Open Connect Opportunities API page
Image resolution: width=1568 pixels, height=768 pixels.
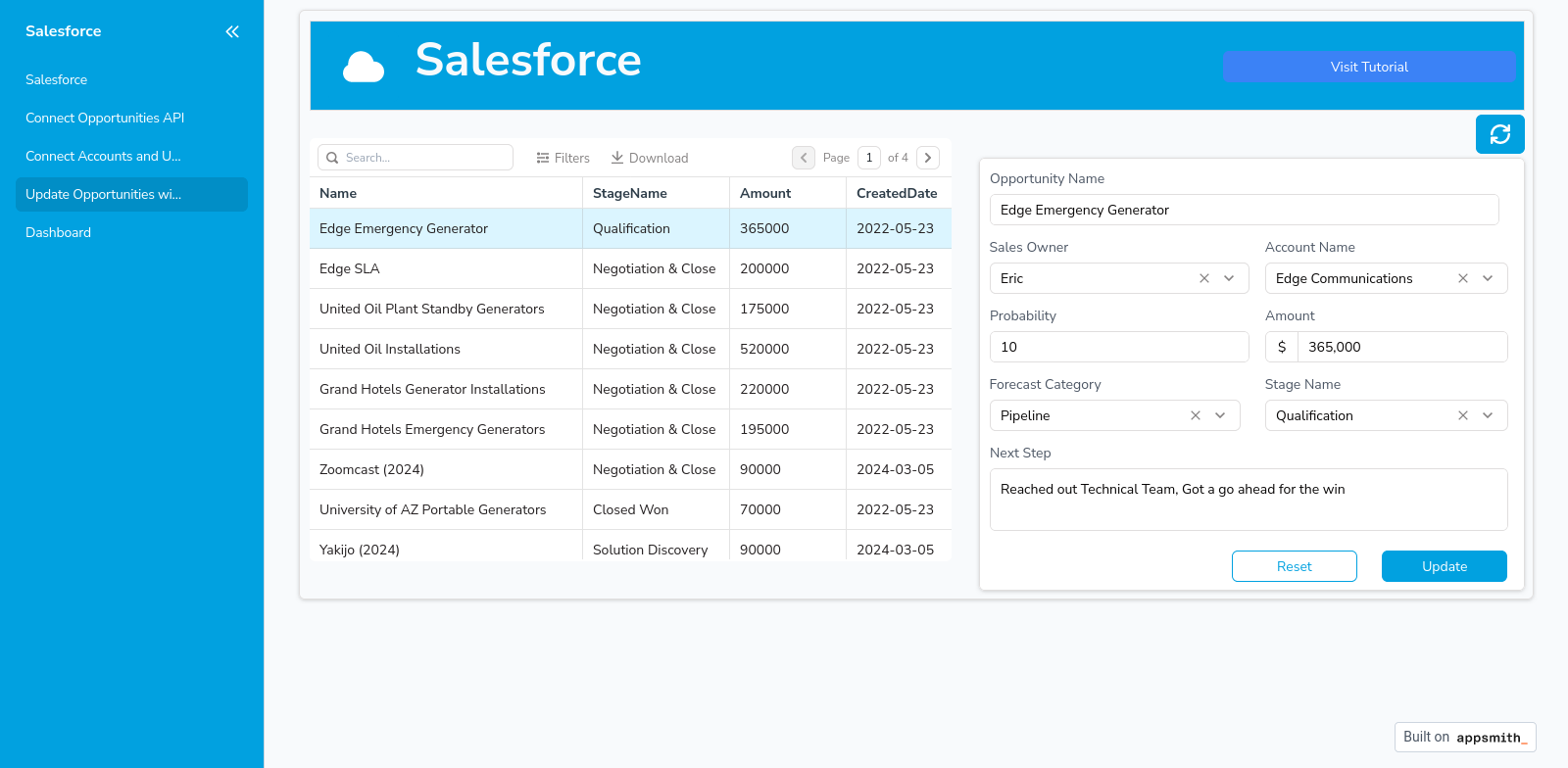[x=105, y=118]
